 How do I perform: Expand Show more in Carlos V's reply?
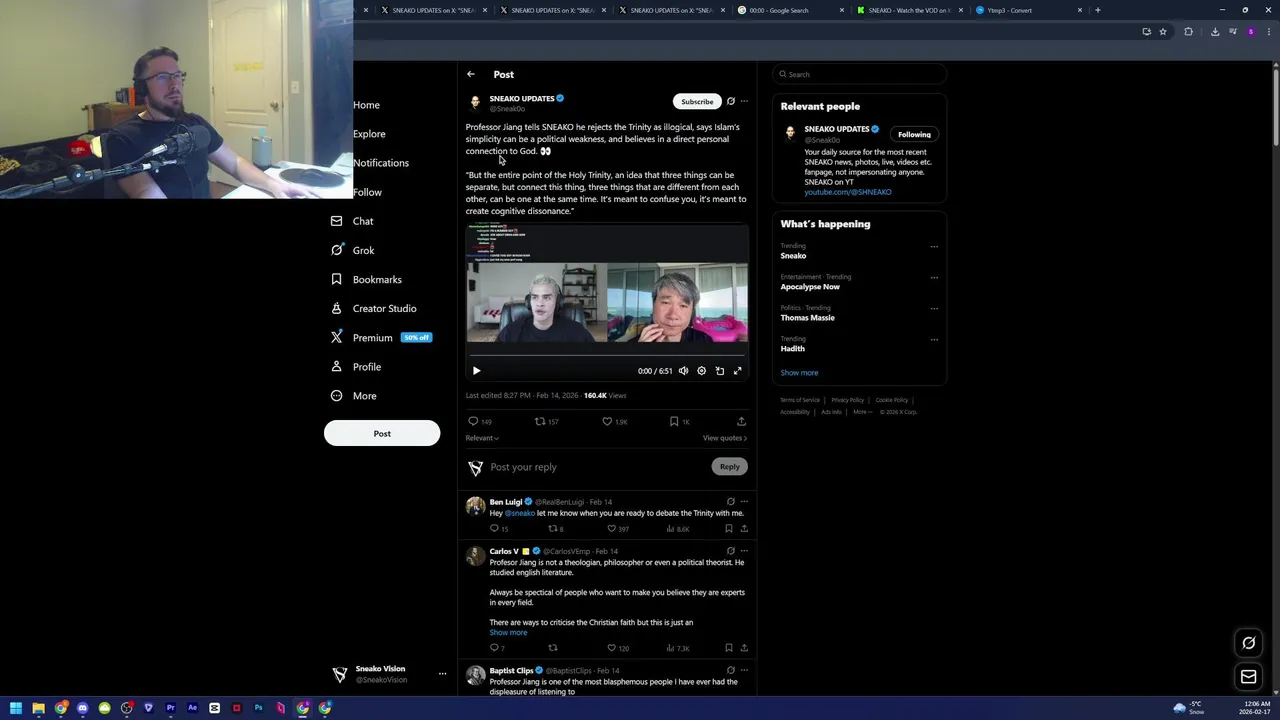(508, 632)
